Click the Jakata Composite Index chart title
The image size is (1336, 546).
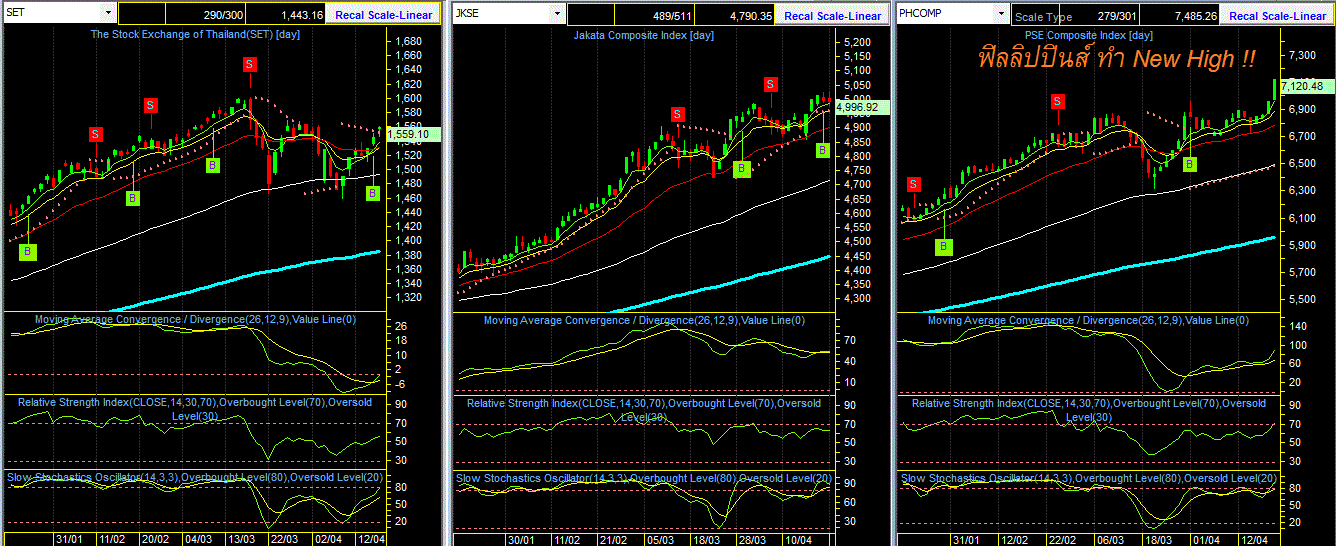643,34
